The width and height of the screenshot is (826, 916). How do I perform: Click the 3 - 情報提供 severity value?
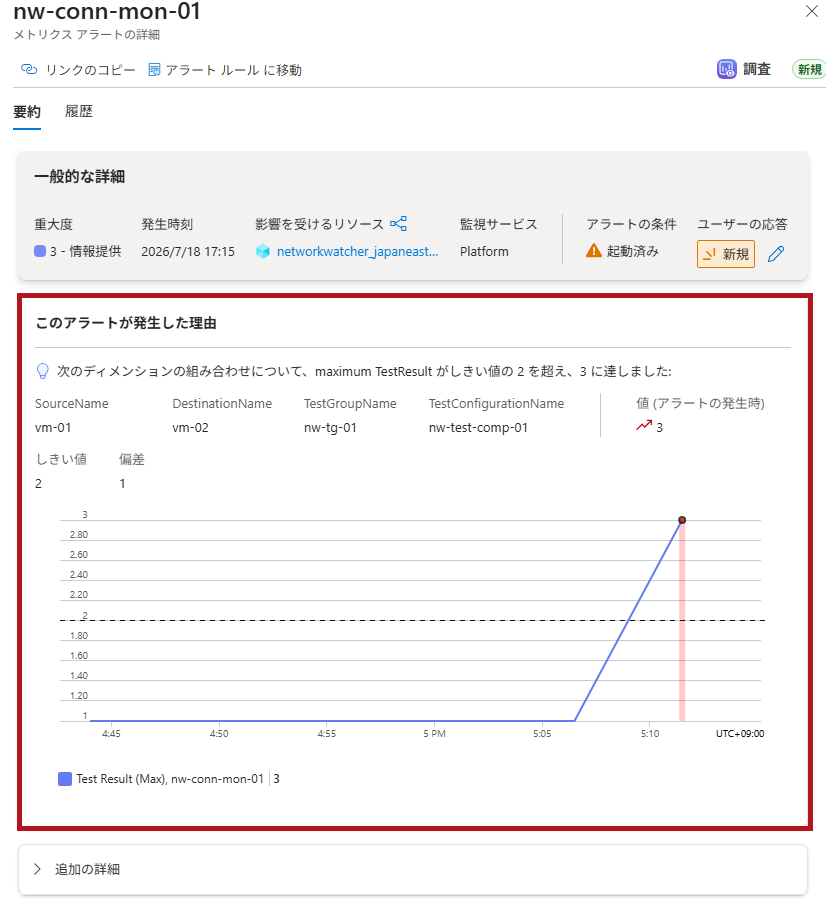[x=85, y=252]
